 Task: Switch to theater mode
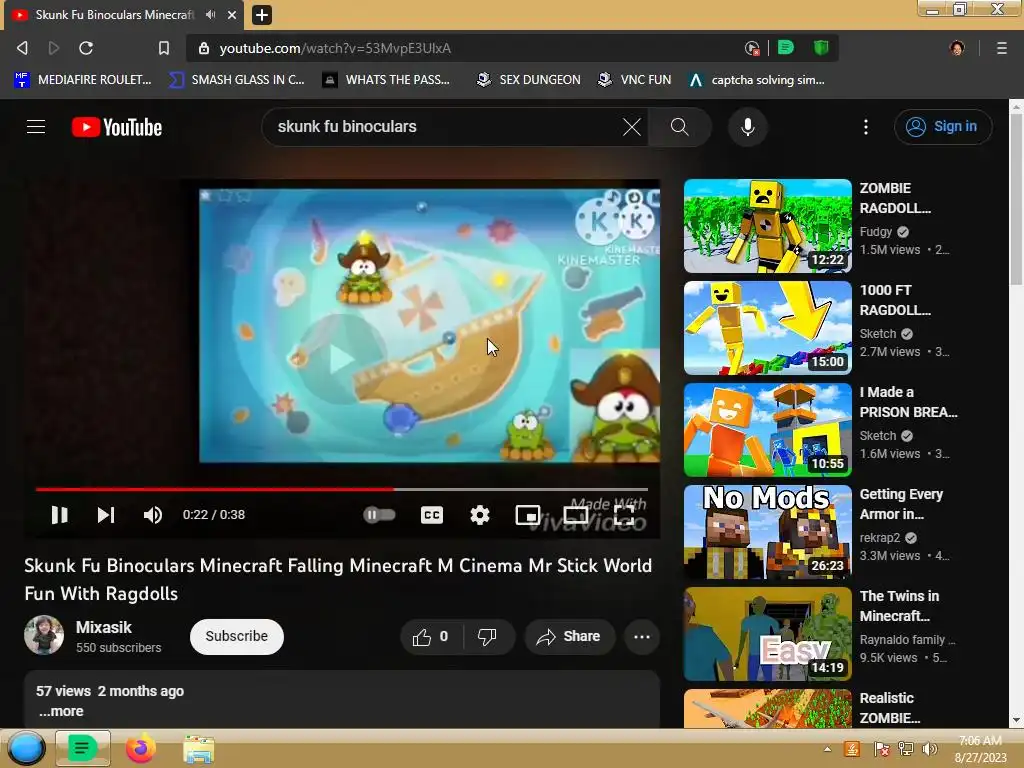(575, 515)
